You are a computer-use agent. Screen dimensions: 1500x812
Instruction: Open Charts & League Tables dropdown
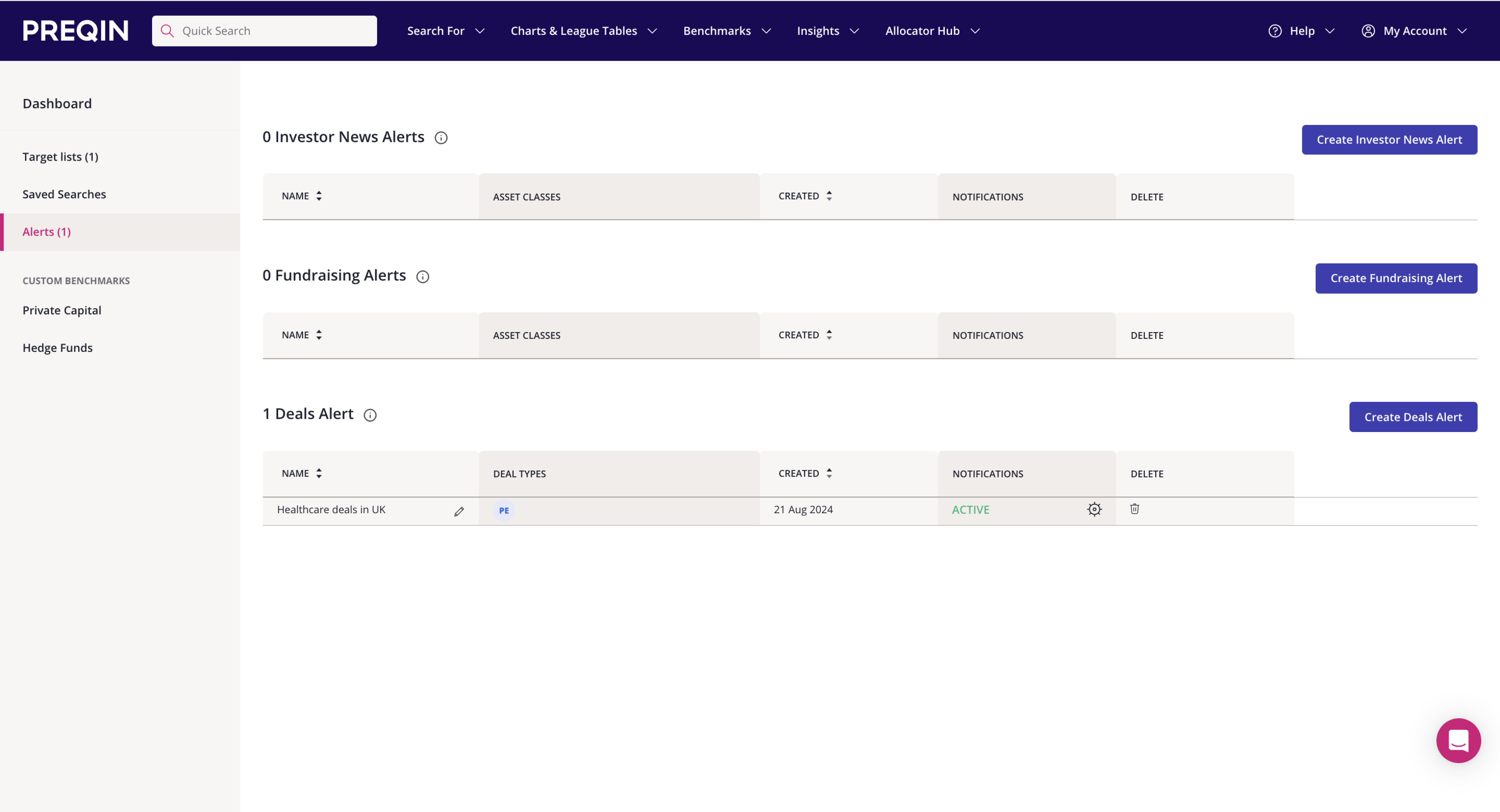(583, 31)
